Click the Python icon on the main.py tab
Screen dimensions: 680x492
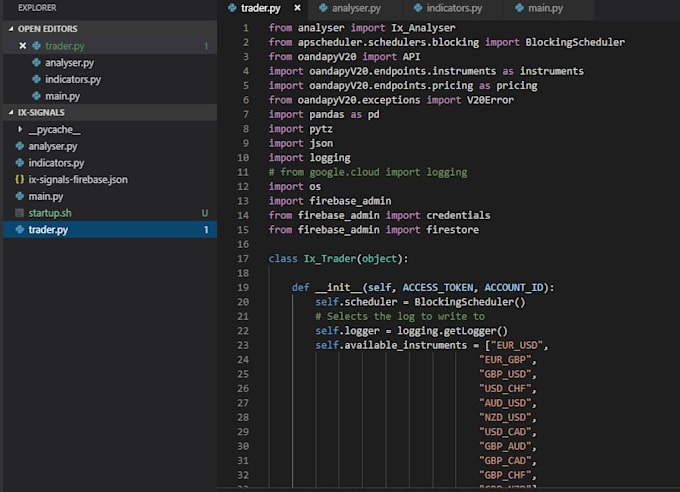pos(518,8)
